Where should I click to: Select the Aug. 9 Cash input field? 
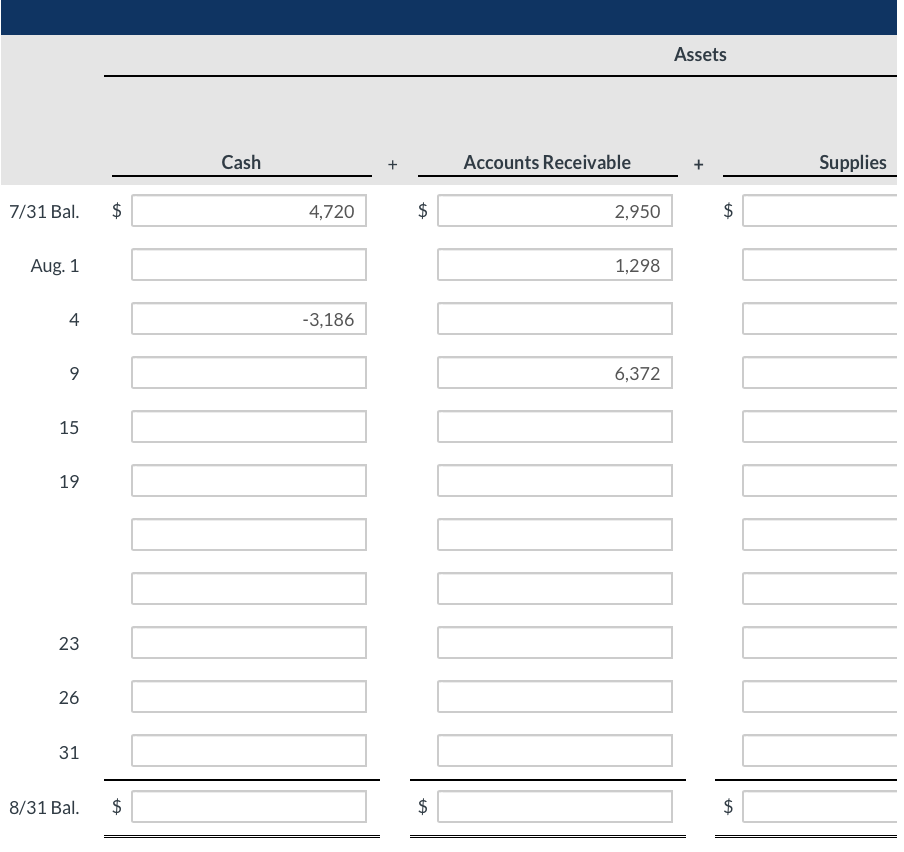(248, 372)
